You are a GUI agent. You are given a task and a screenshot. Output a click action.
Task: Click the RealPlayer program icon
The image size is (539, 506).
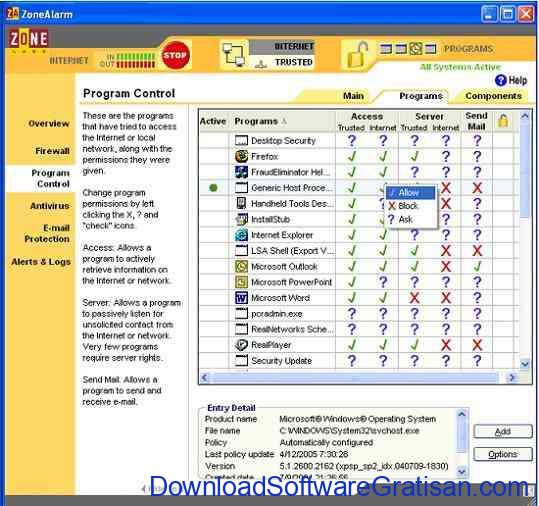[241, 345]
